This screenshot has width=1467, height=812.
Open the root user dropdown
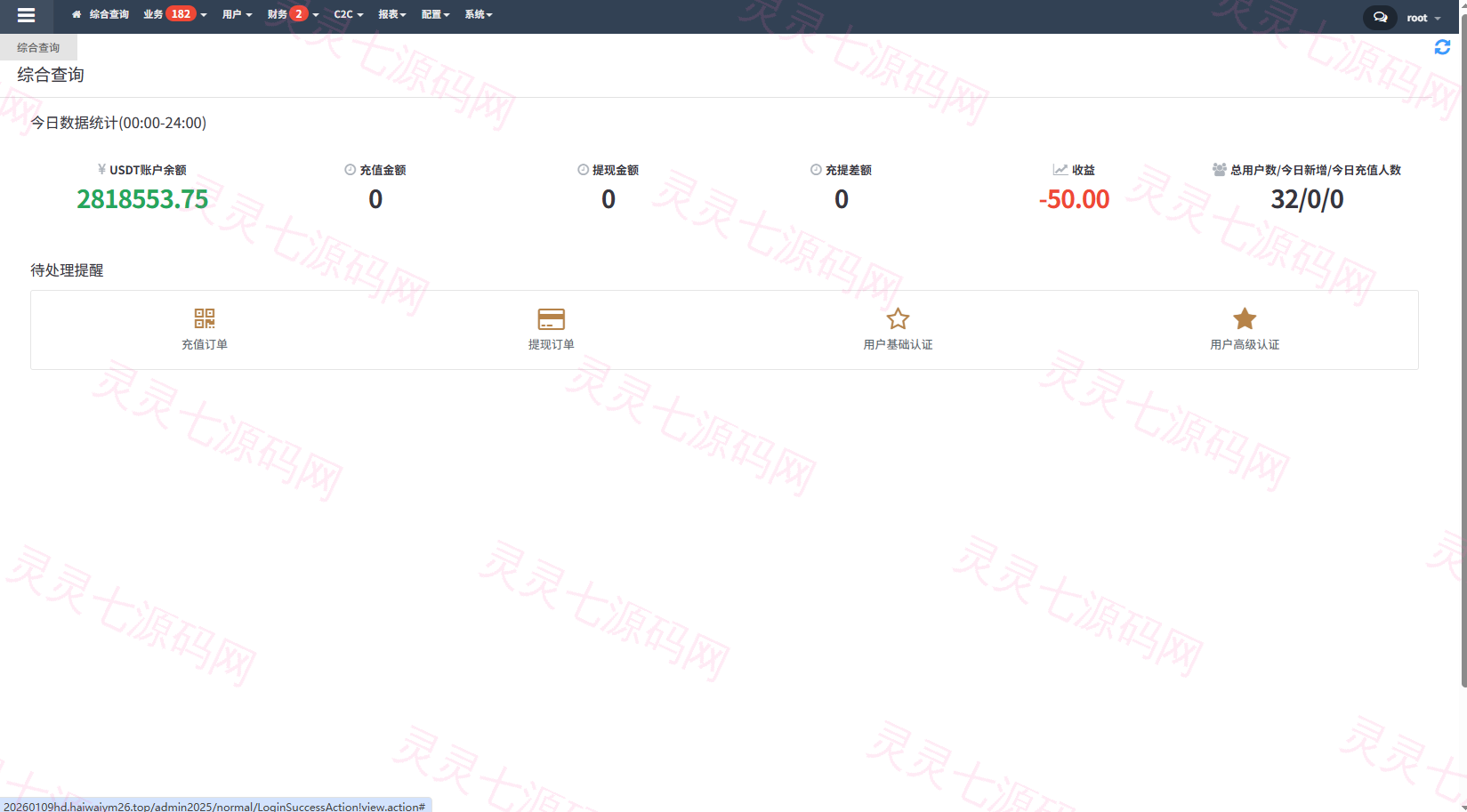click(x=1423, y=18)
